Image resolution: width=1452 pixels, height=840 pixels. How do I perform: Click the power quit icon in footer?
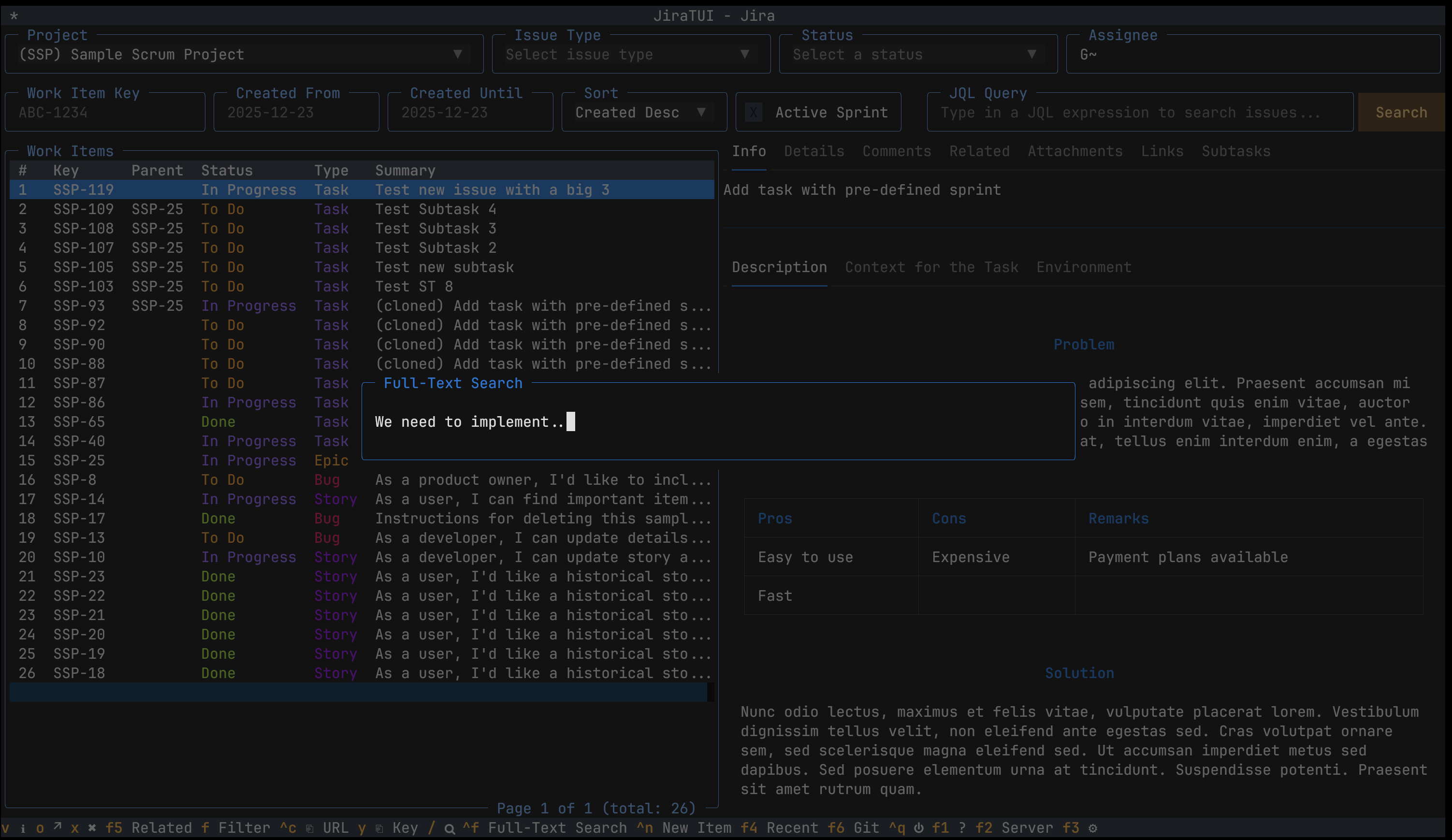click(x=918, y=828)
